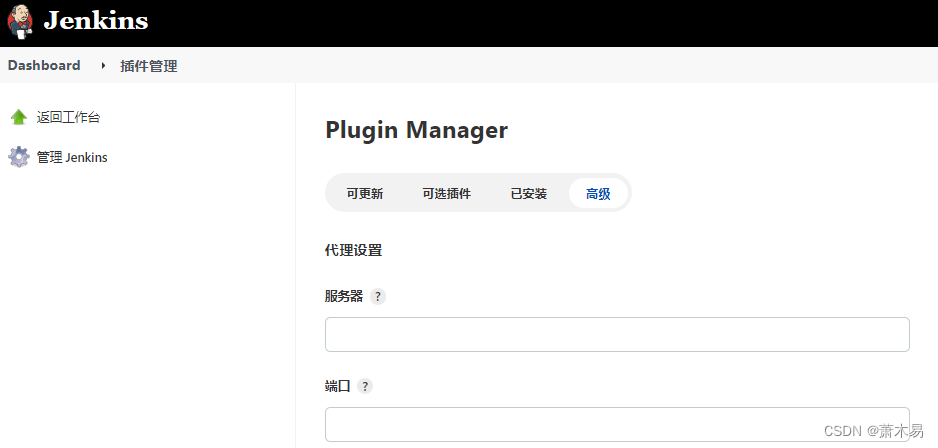Screen dimensions: 938x448
Task: Click the 服务器 field label
Action: point(344,296)
